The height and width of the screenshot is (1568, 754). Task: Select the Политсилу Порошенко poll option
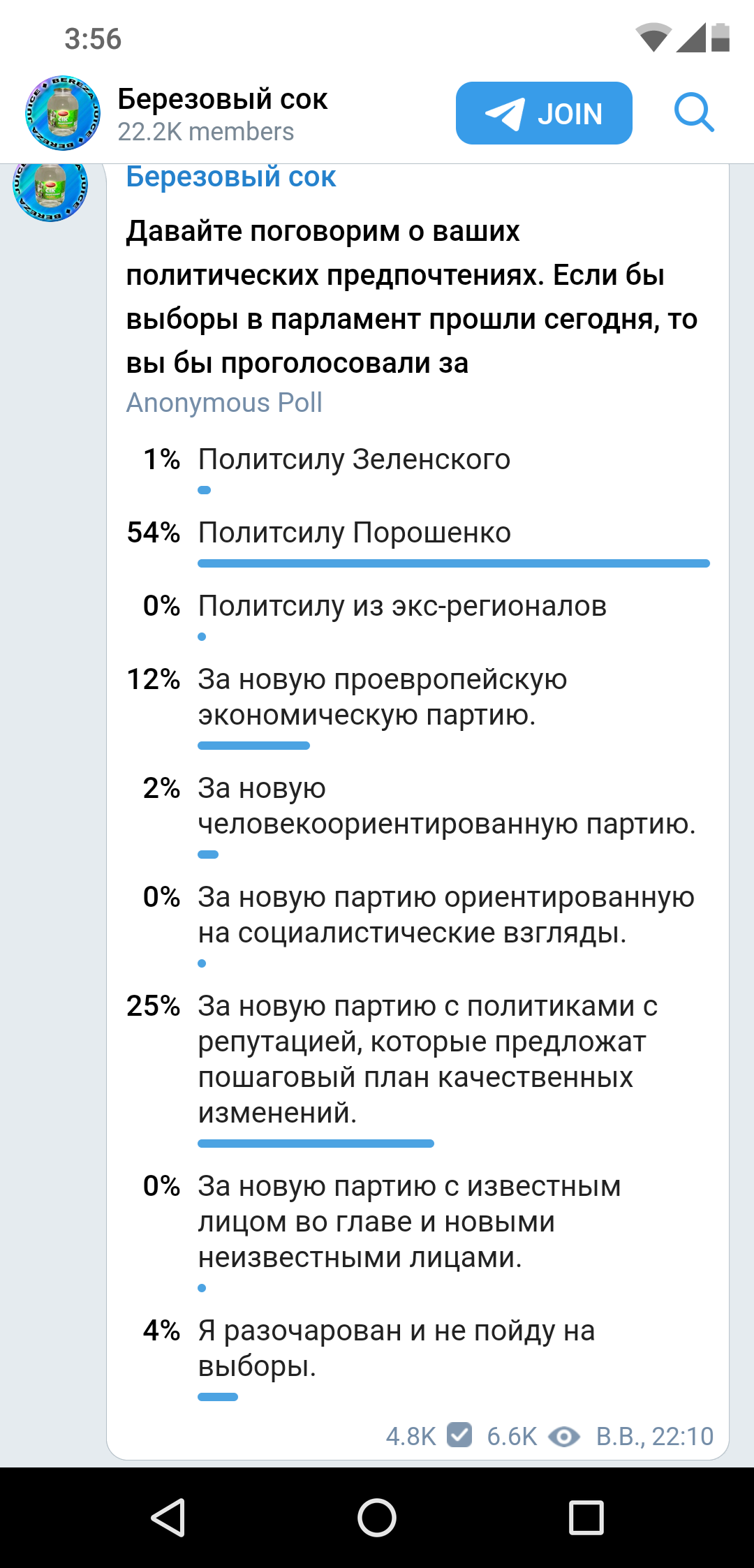click(x=417, y=542)
